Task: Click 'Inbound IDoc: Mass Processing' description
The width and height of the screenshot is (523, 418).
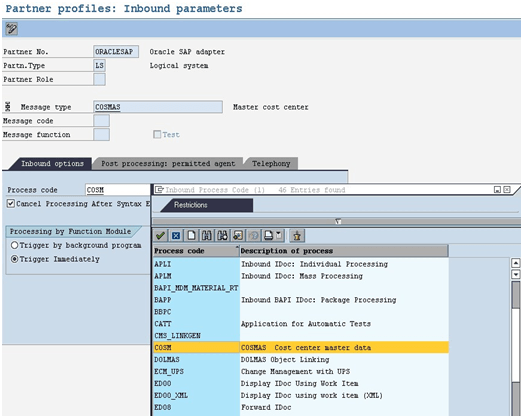Action: [302, 276]
